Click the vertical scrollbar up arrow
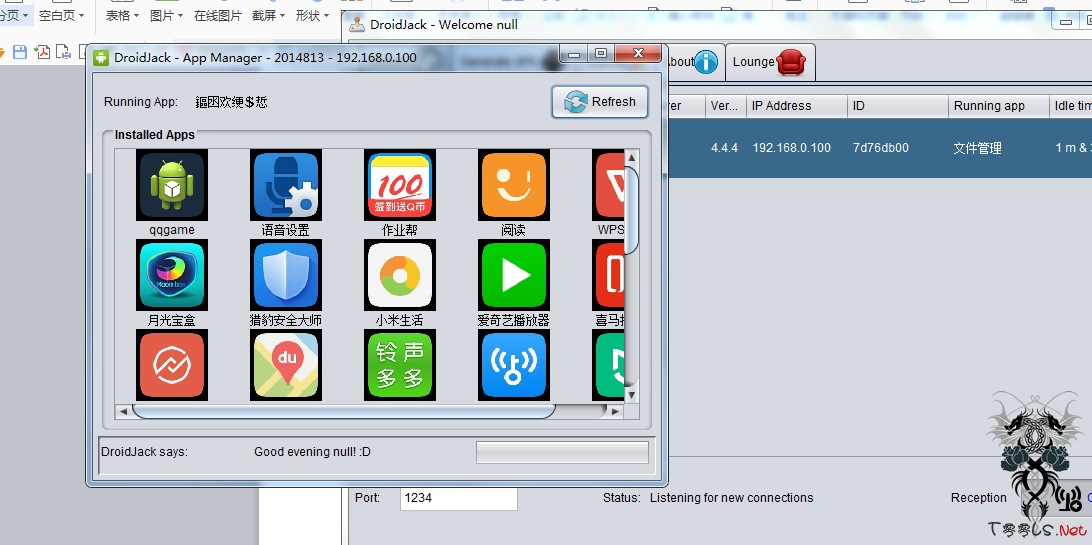 [x=631, y=157]
